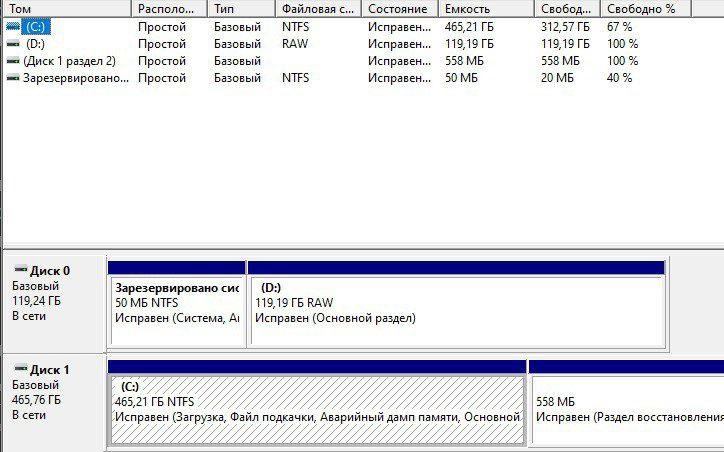Sort by Файловая с... column header
This screenshot has height=452, width=724.
click(x=319, y=8)
